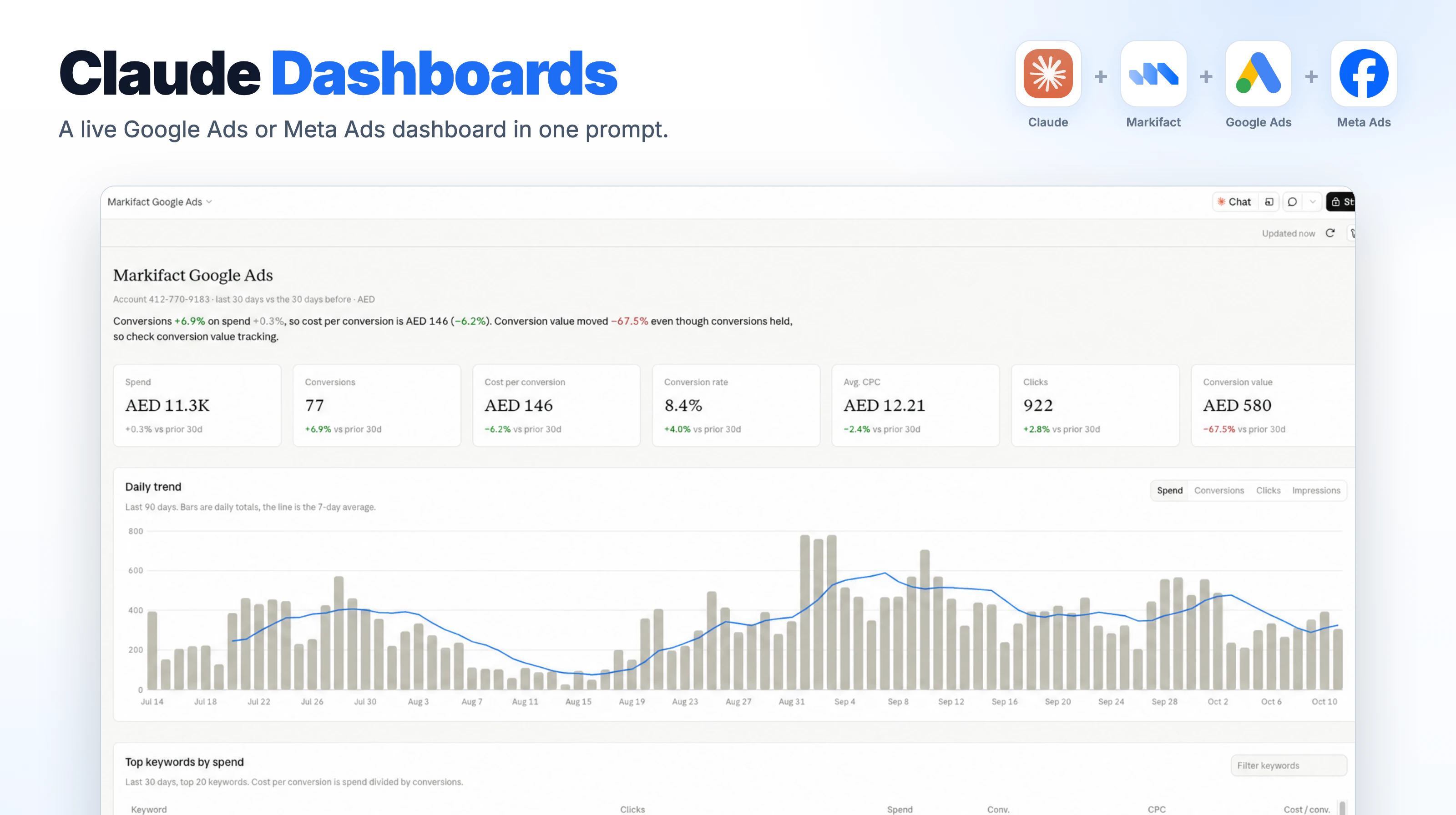The width and height of the screenshot is (1456, 815).
Task: Expand the chevron beside the comment icon
Action: [1312, 201]
